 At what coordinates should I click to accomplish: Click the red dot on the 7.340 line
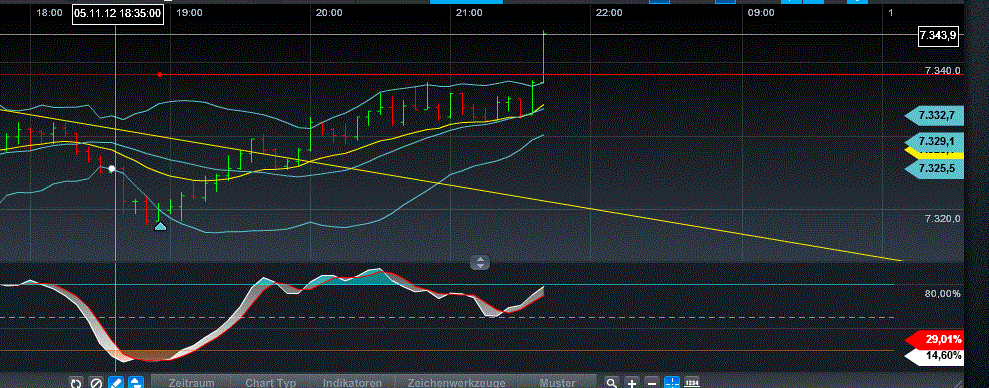[x=160, y=74]
